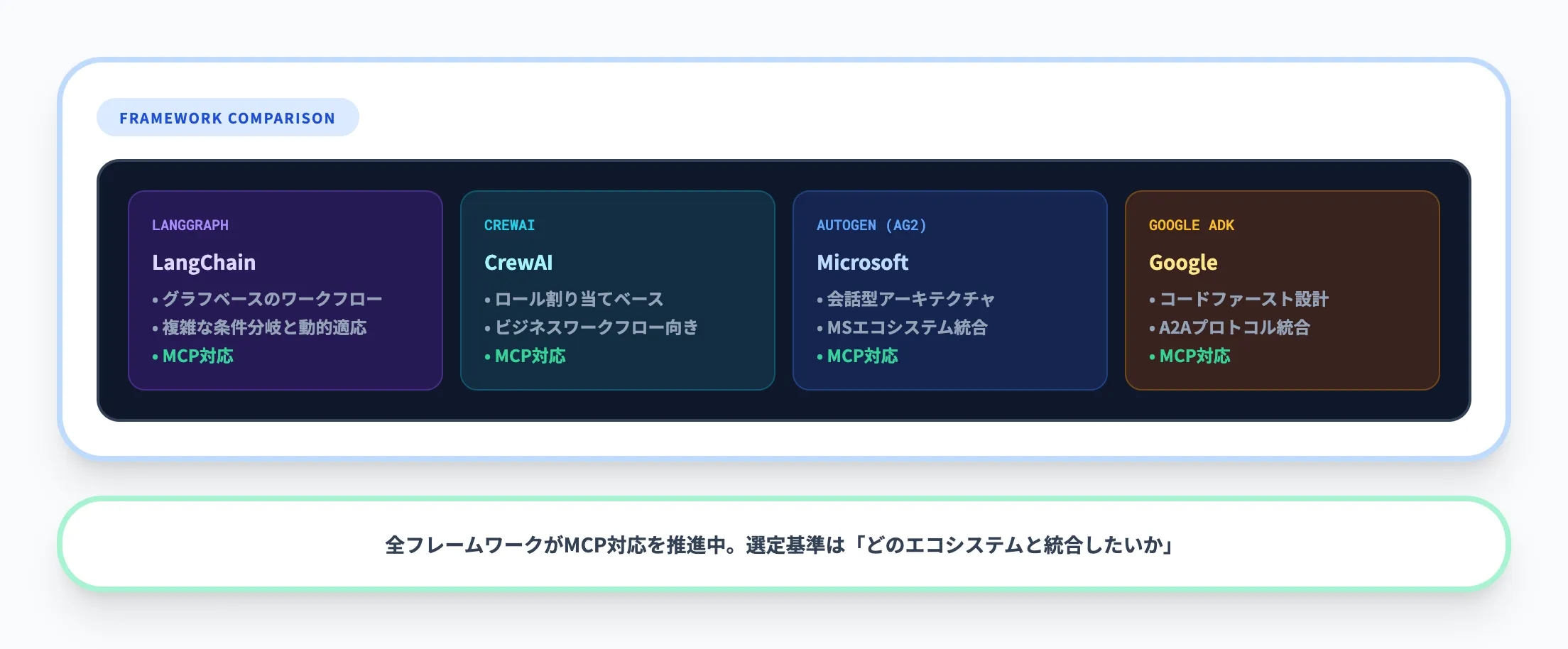
Task: Click the A2Aプロトコル統合 bullet item
Action: coord(1234,327)
